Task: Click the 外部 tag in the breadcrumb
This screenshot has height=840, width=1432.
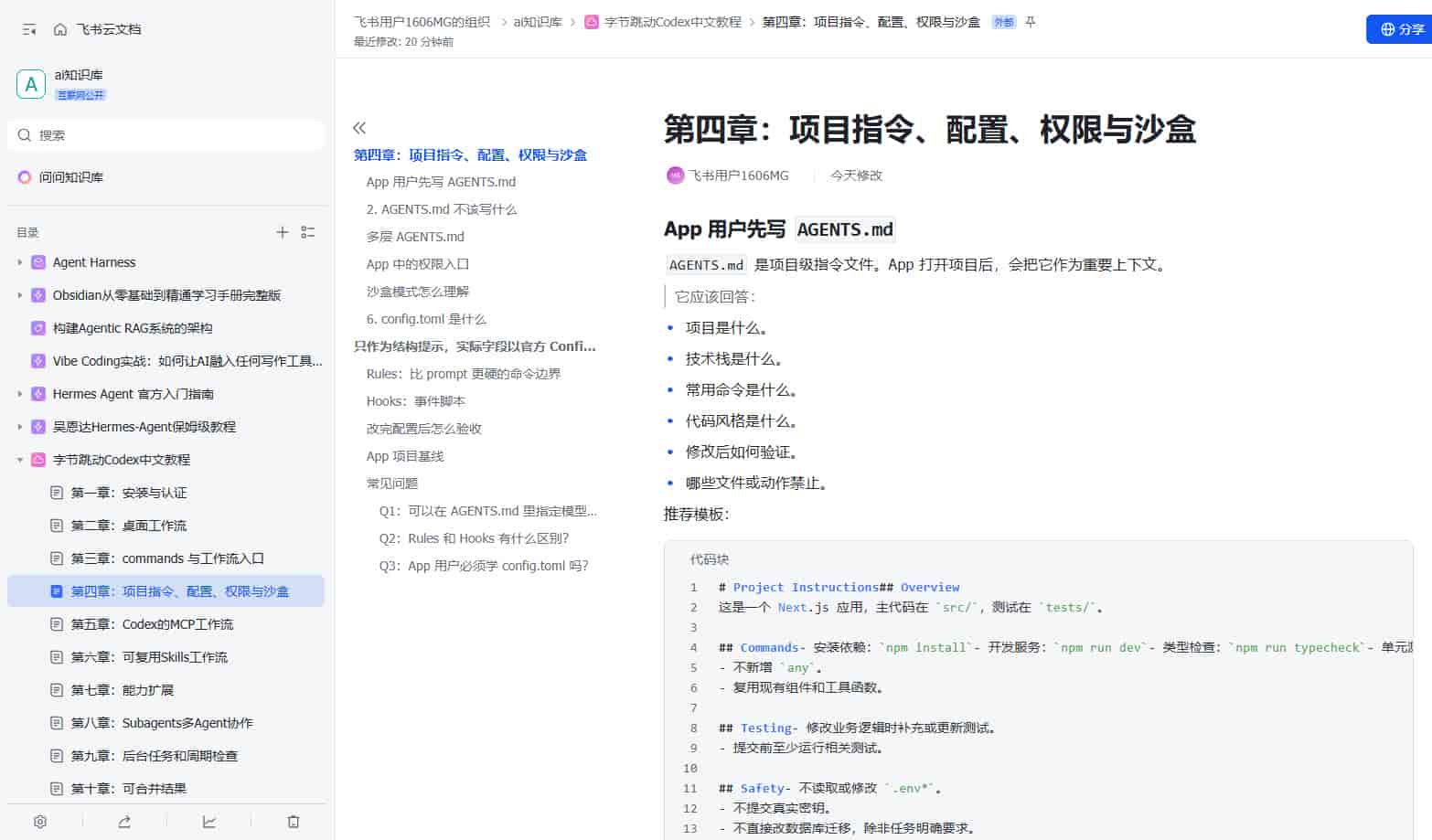Action: [x=1003, y=22]
